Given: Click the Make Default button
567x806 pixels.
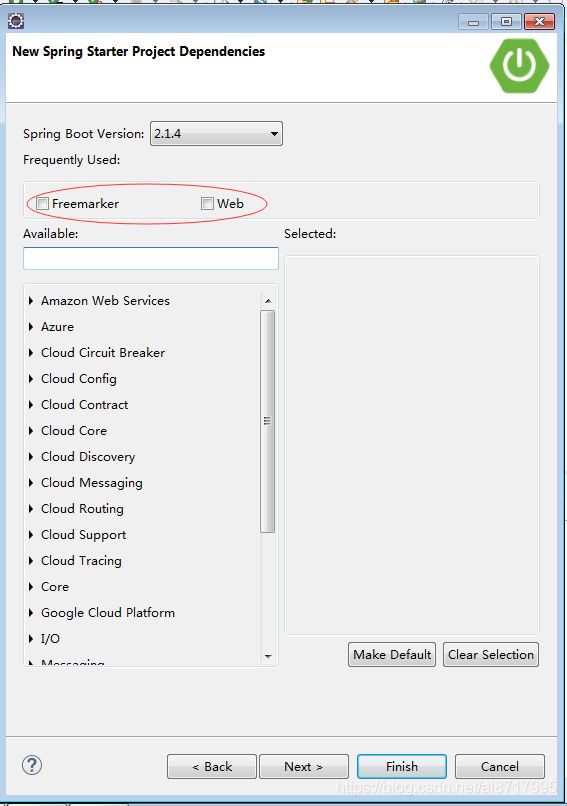Looking at the screenshot, I should pyautogui.click(x=392, y=654).
